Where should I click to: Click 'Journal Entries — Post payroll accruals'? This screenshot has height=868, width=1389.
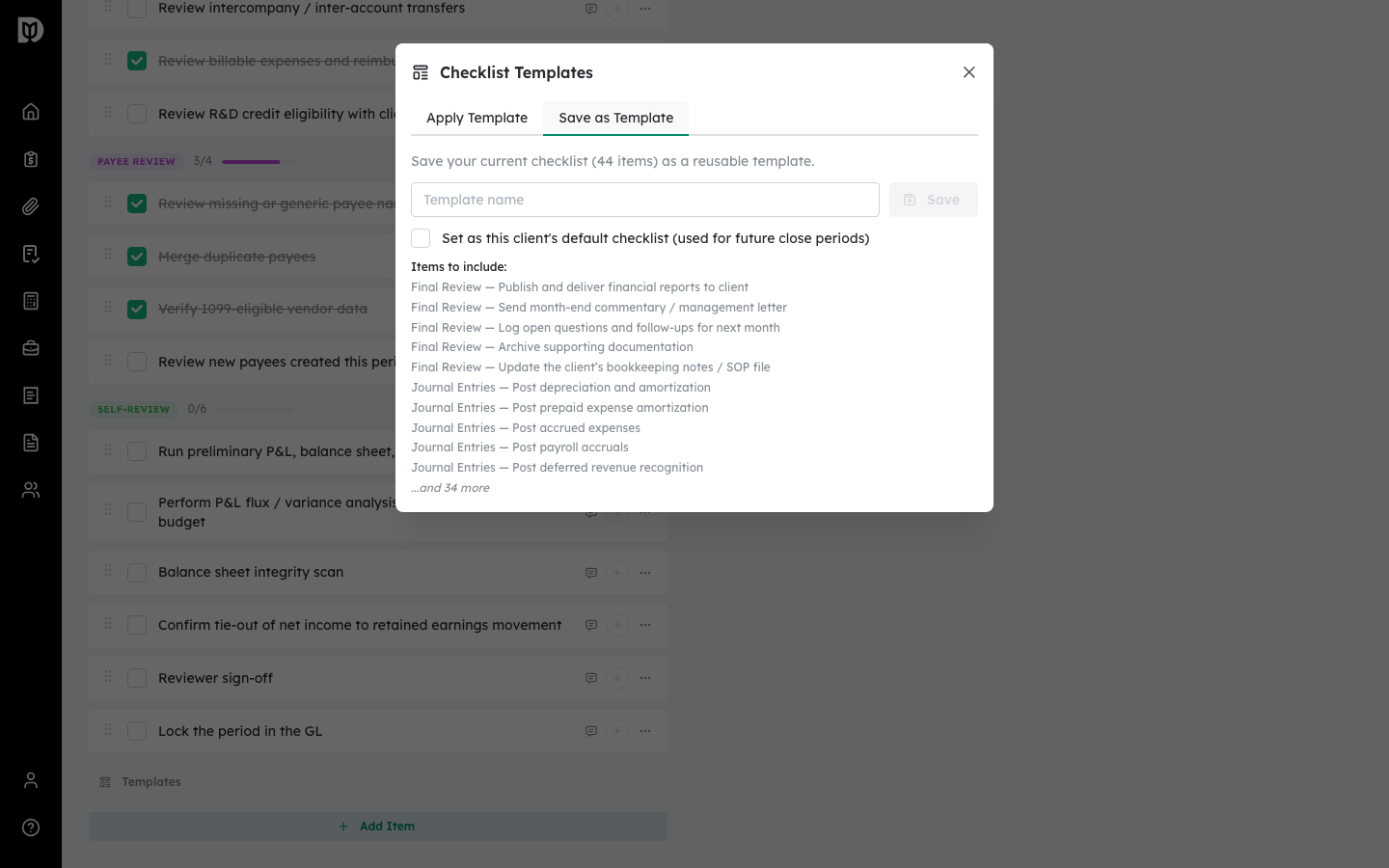tap(520, 448)
